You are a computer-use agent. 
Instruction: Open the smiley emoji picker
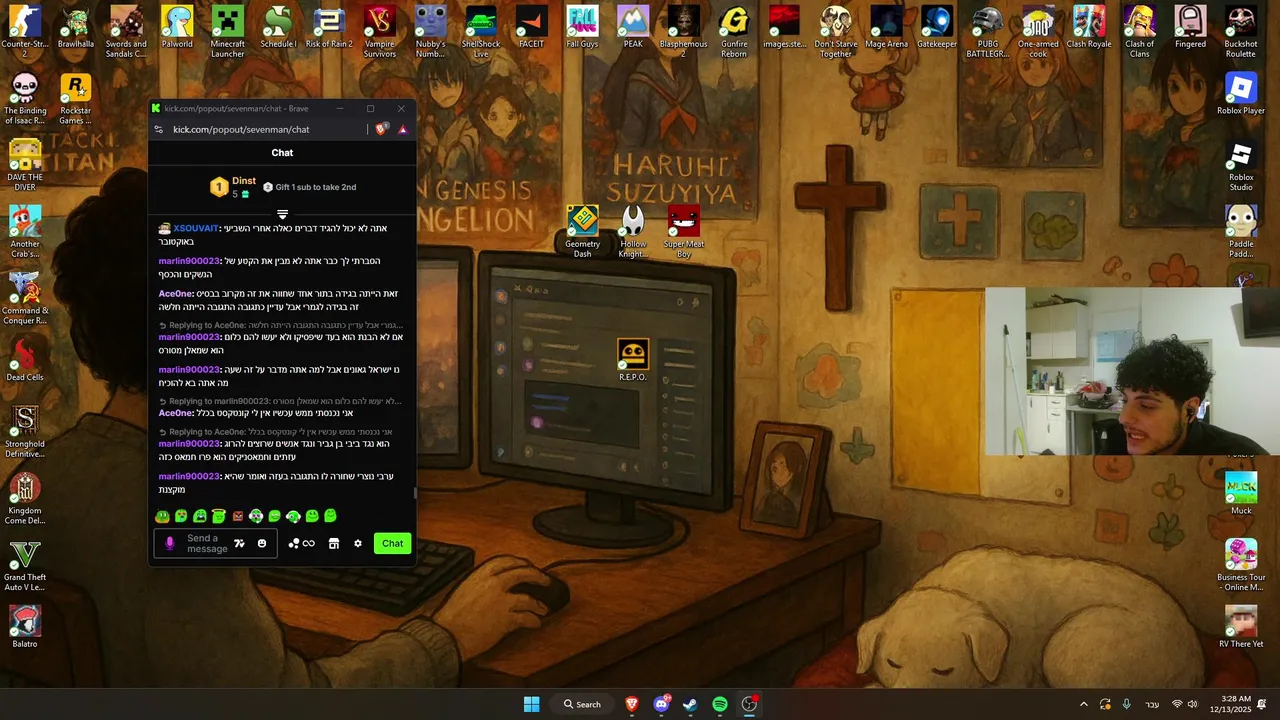tap(262, 543)
